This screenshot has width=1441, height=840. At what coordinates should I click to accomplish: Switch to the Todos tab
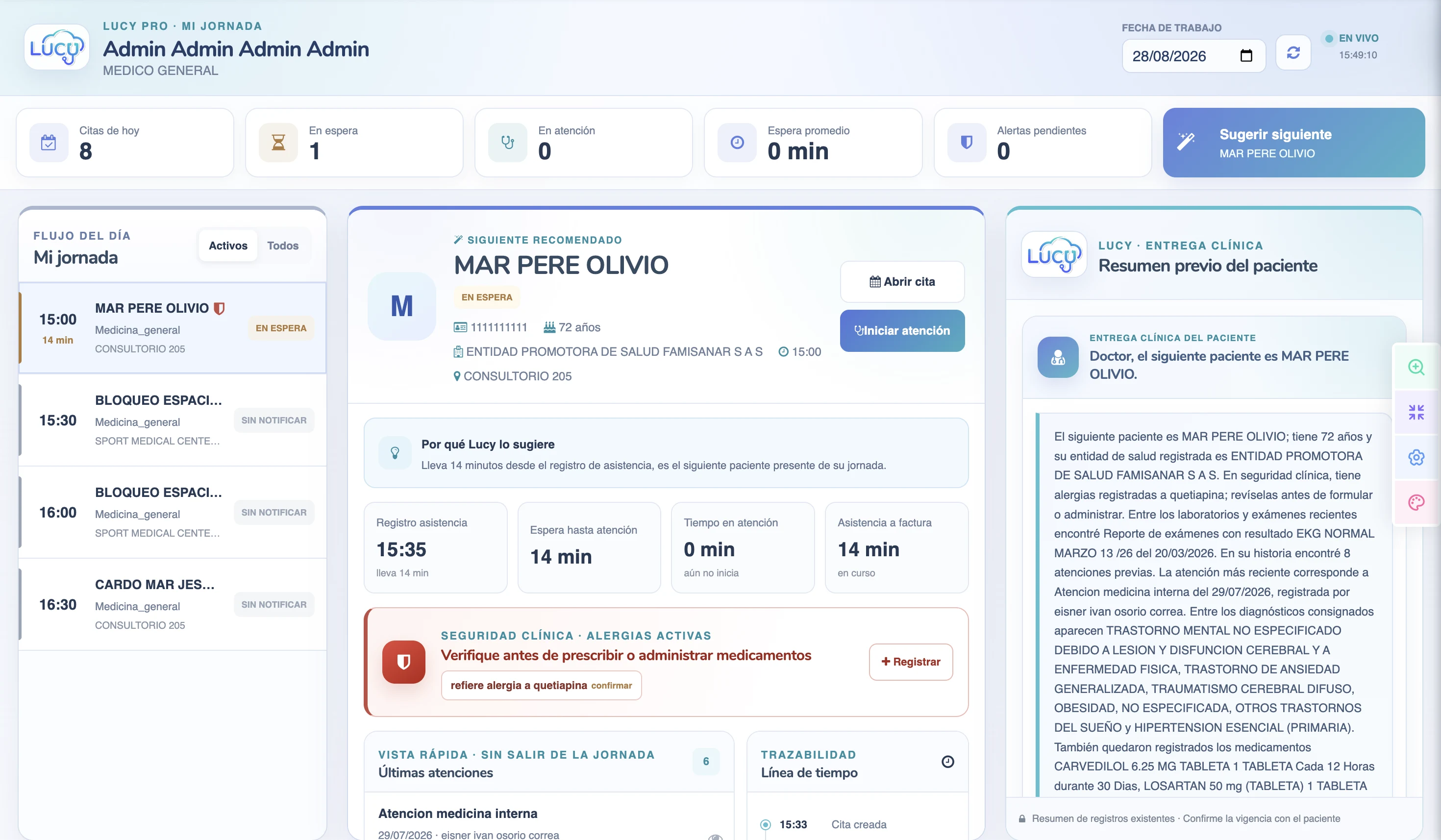[x=282, y=246]
